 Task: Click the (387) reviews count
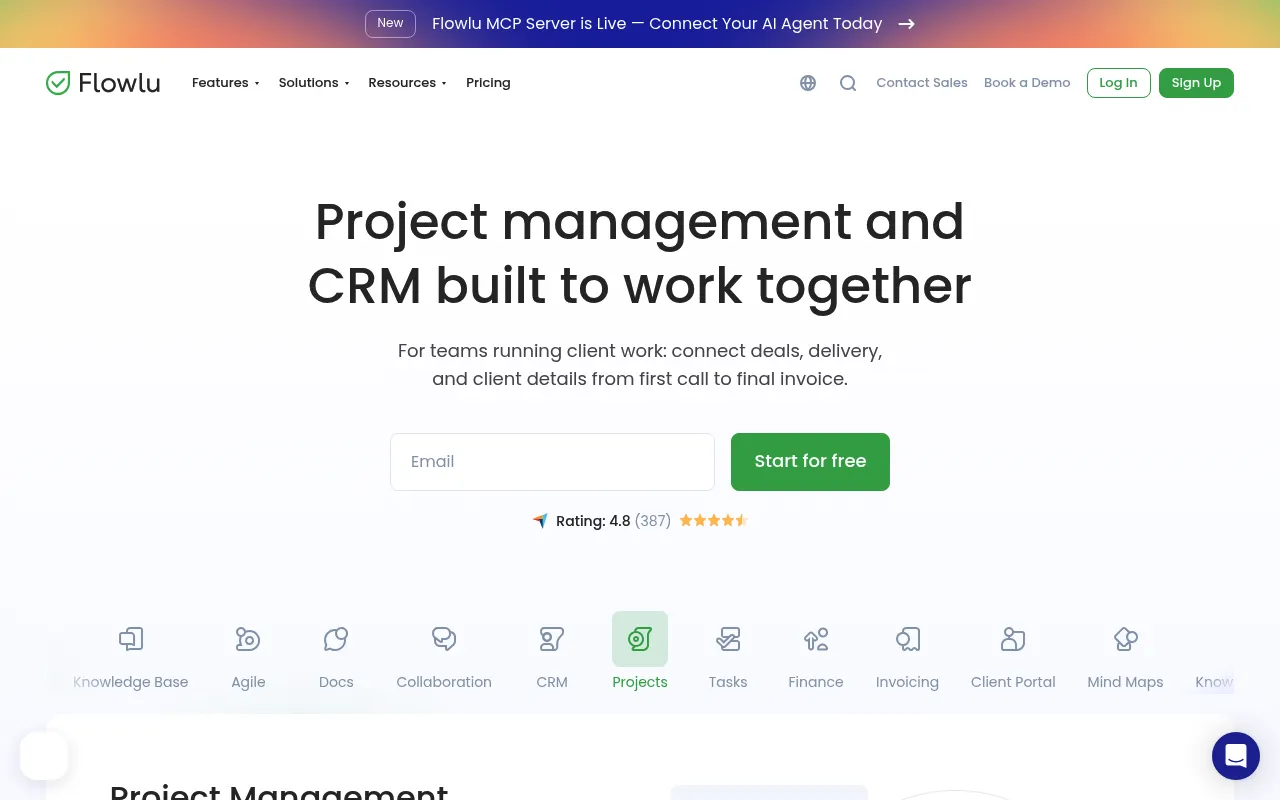tap(653, 521)
